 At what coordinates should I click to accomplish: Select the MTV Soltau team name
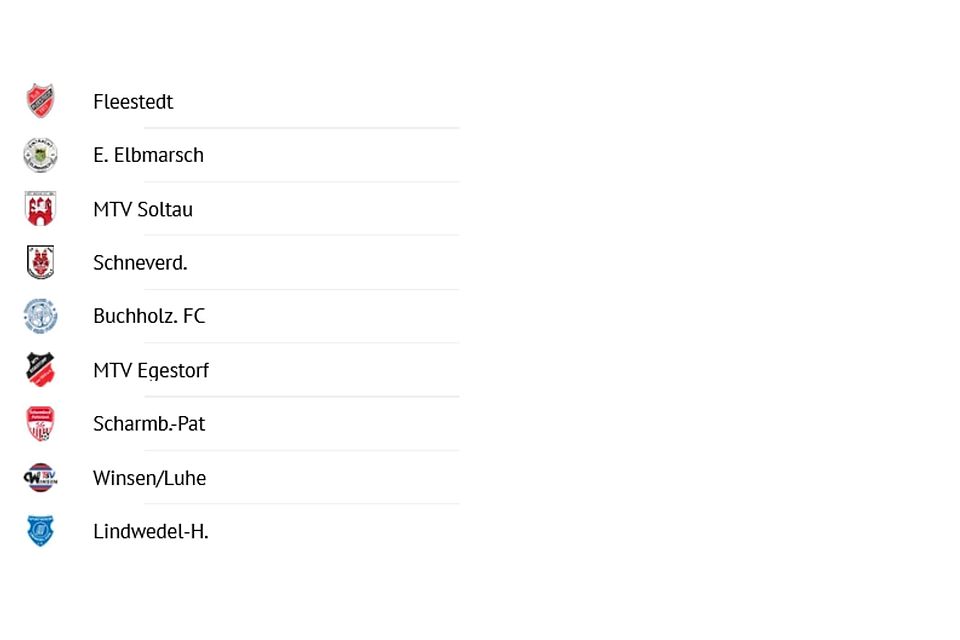(x=143, y=209)
